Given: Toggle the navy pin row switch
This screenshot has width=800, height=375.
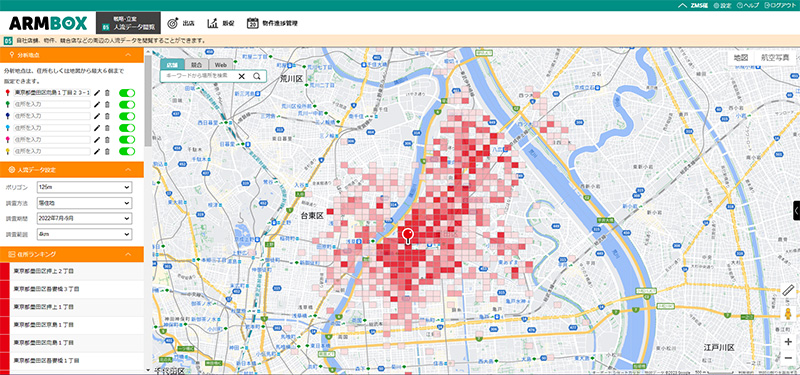Looking at the screenshot, I should coord(127,116).
